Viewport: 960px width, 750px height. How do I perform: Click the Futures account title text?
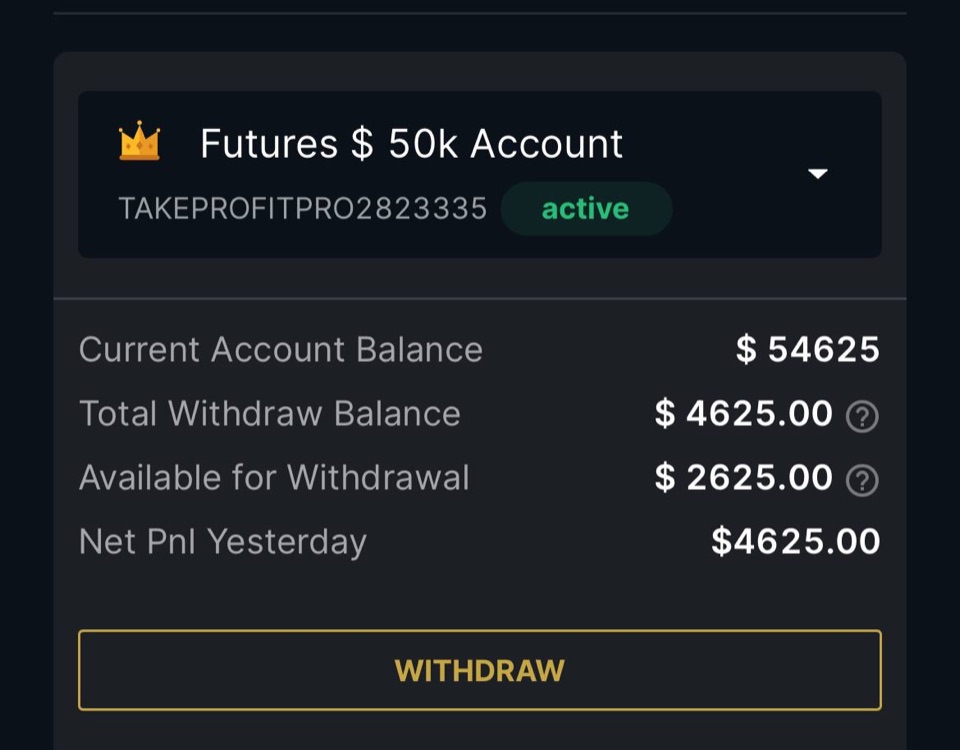point(411,144)
